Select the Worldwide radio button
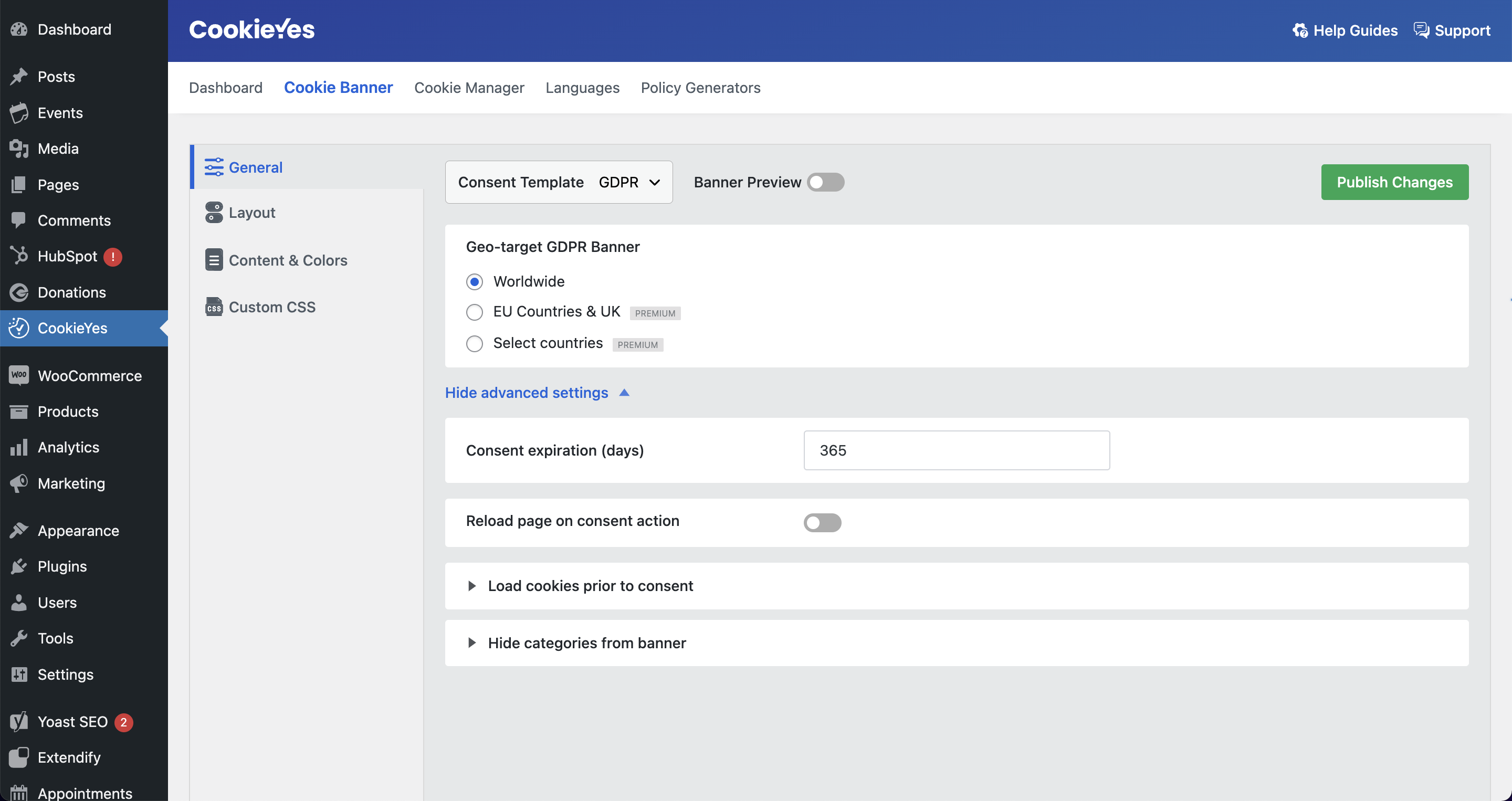The image size is (1512, 801). coord(474,281)
